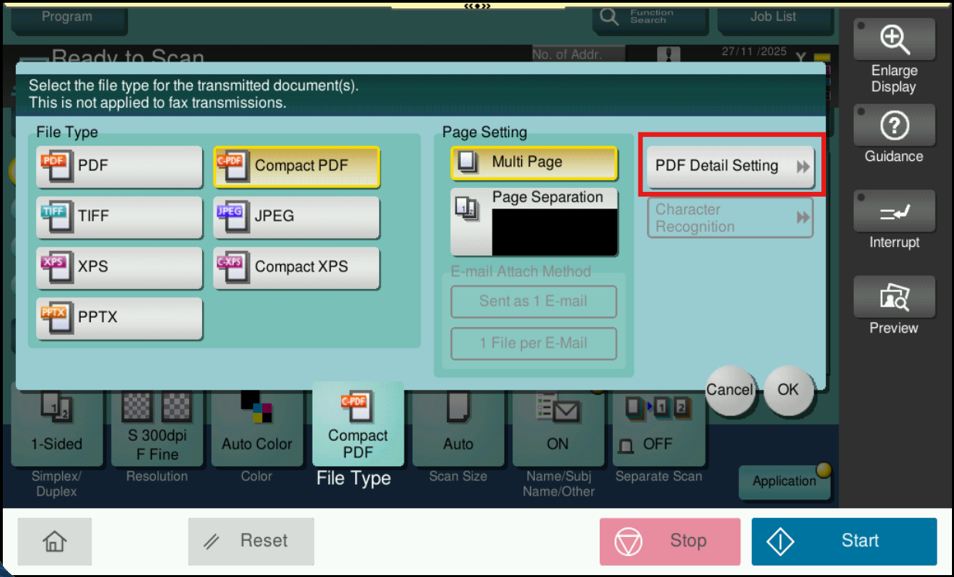Open the Program tab

click(x=67, y=17)
